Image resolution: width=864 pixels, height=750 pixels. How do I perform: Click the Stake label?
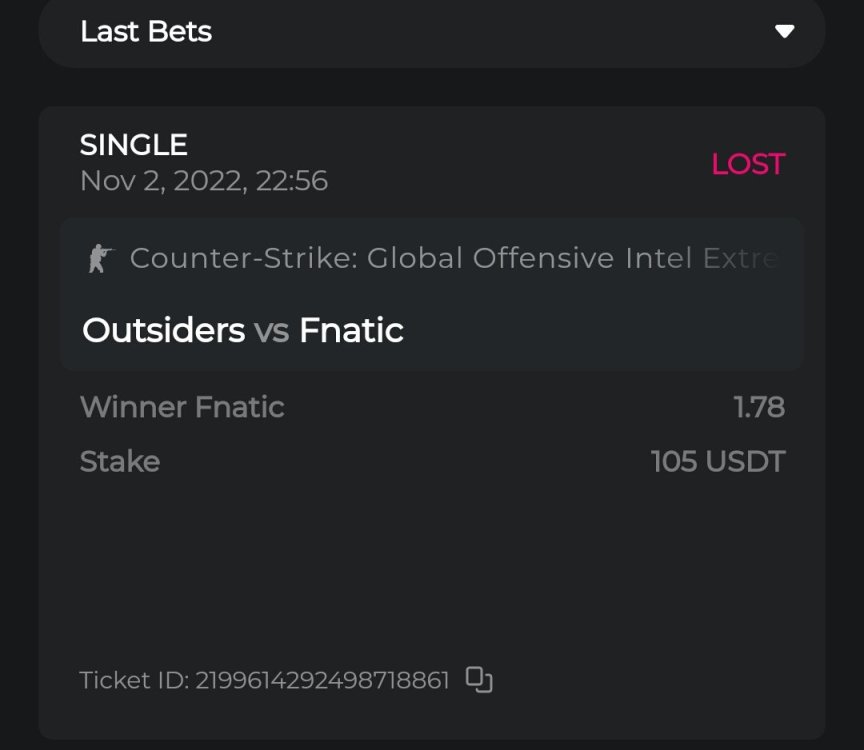(120, 461)
